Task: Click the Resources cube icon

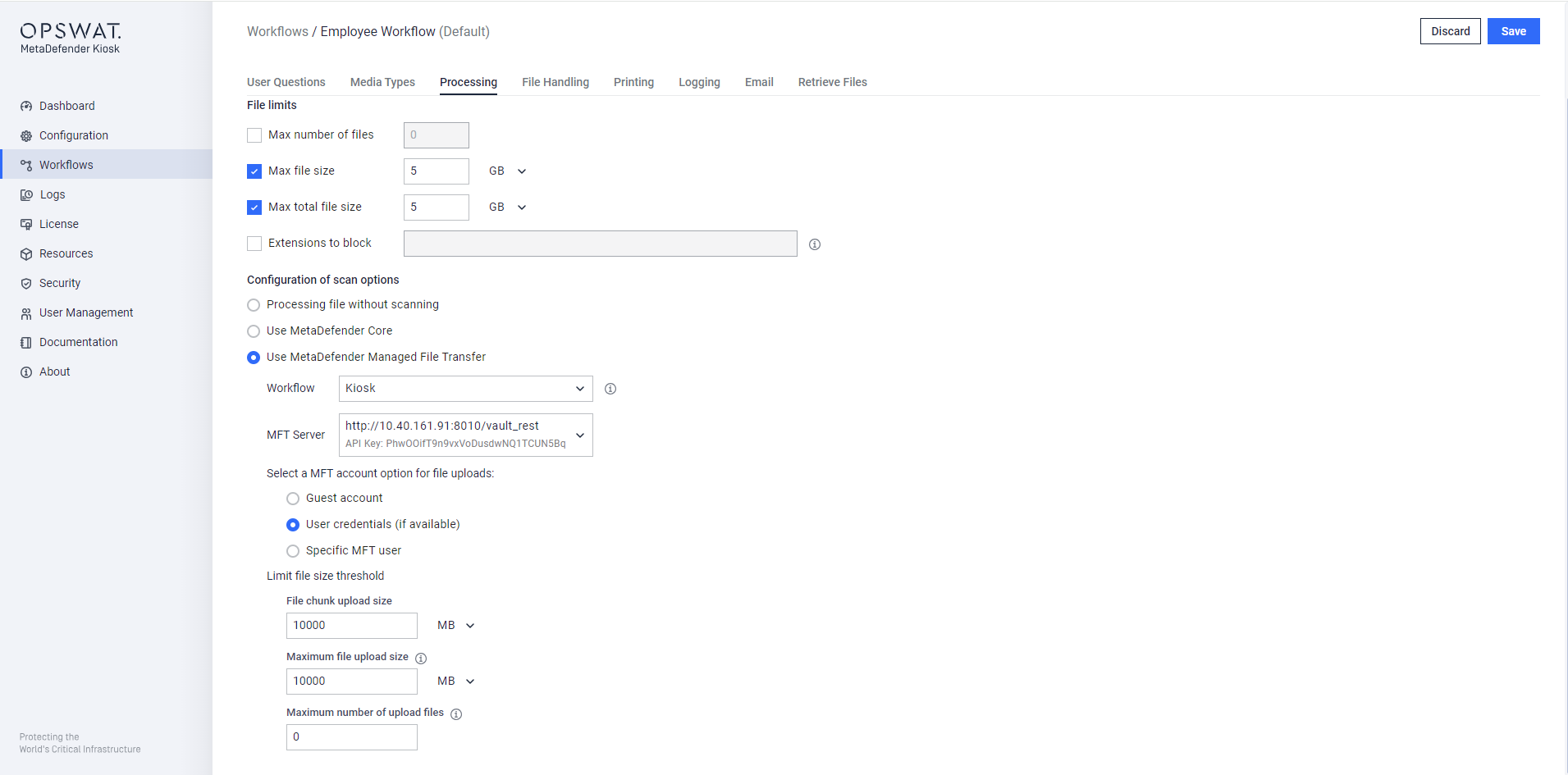Action: 26,254
